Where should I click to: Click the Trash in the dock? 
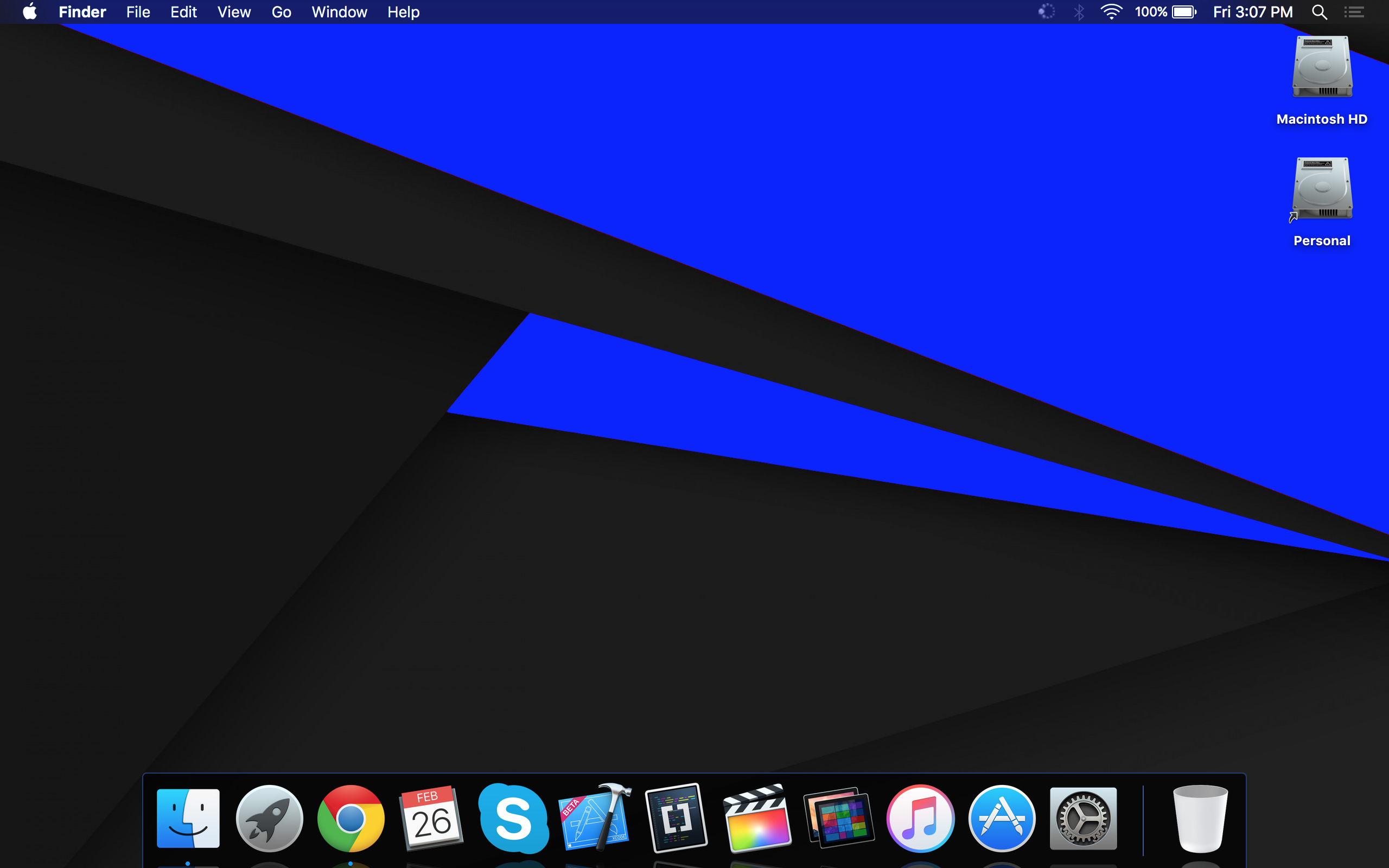tap(1200, 818)
